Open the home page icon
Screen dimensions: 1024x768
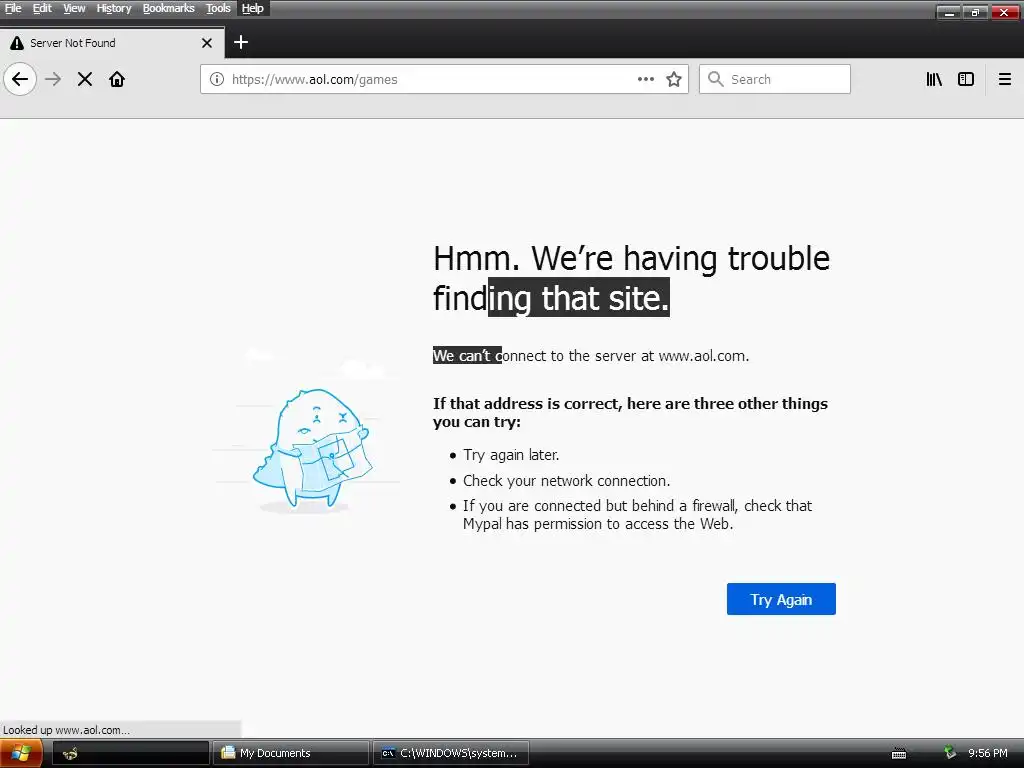point(117,80)
